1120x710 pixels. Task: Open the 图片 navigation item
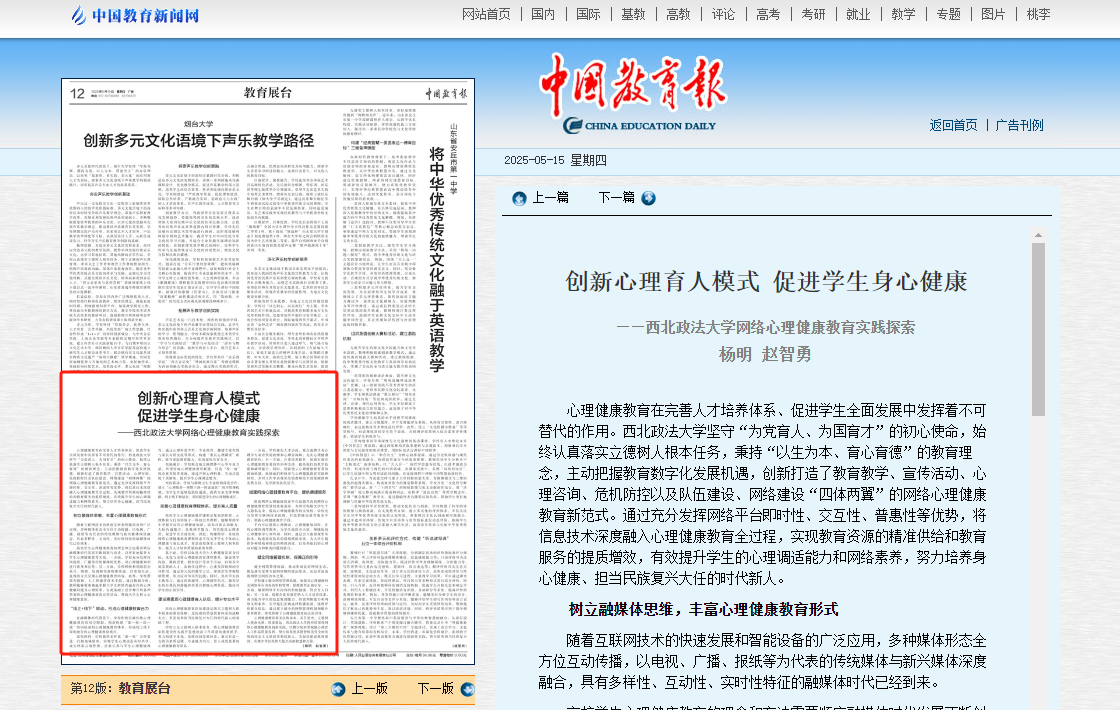coord(993,14)
